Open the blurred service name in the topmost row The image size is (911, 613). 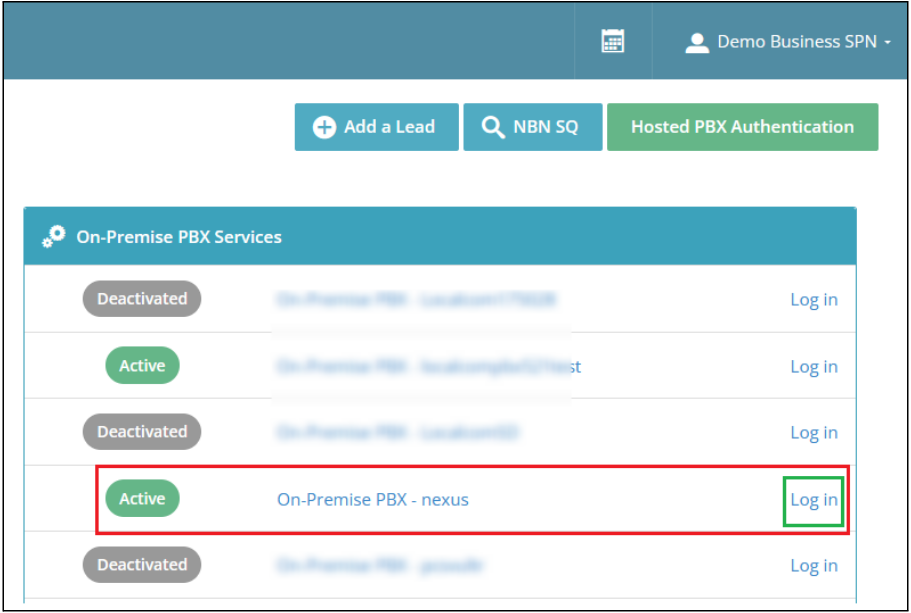point(416,299)
